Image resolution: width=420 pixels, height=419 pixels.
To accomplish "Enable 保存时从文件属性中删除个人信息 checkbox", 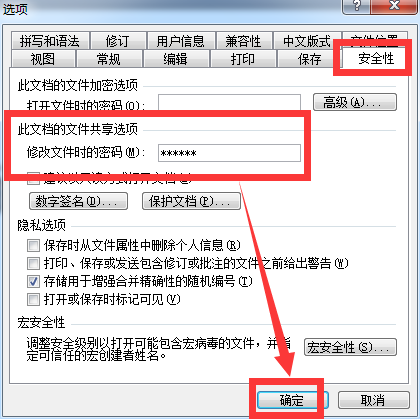I will (x=33, y=246).
